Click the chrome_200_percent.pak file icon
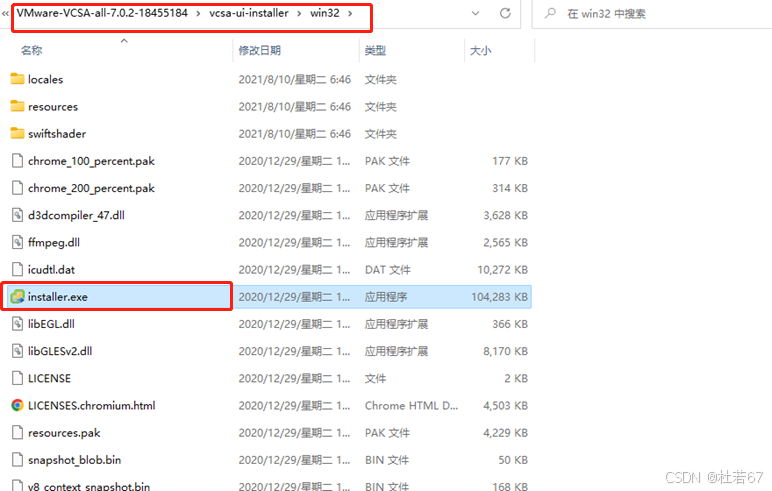 [17, 188]
